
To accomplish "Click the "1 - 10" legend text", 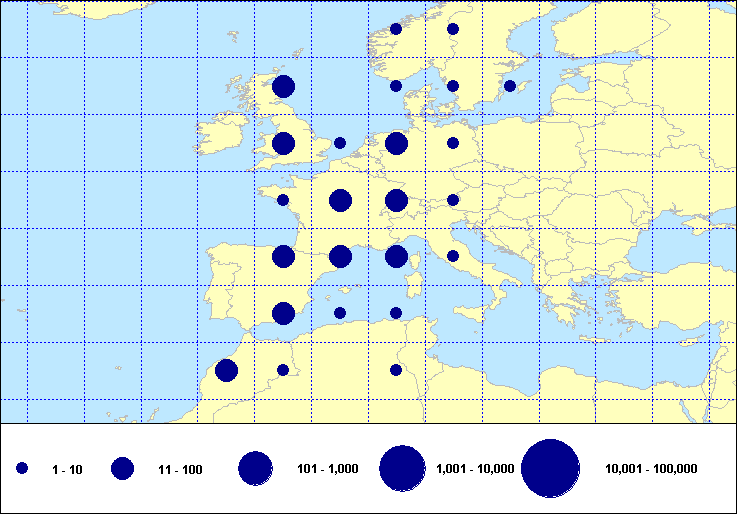I will pyautogui.click(x=67, y=469).
